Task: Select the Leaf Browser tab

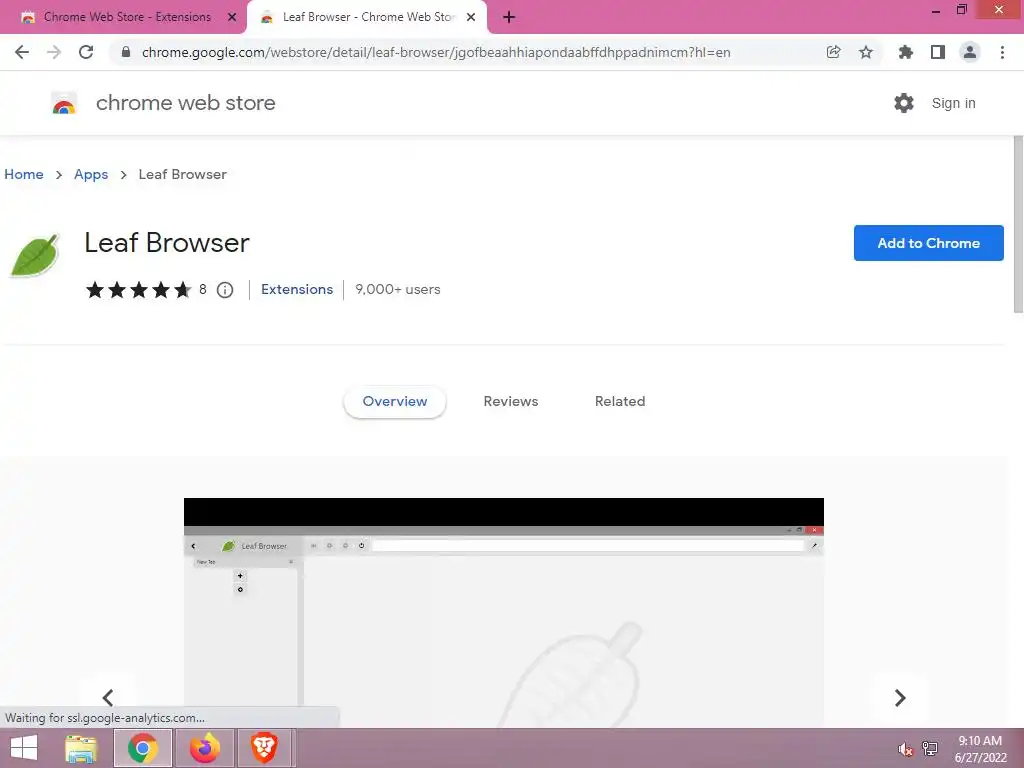Action: pos(367,18)
